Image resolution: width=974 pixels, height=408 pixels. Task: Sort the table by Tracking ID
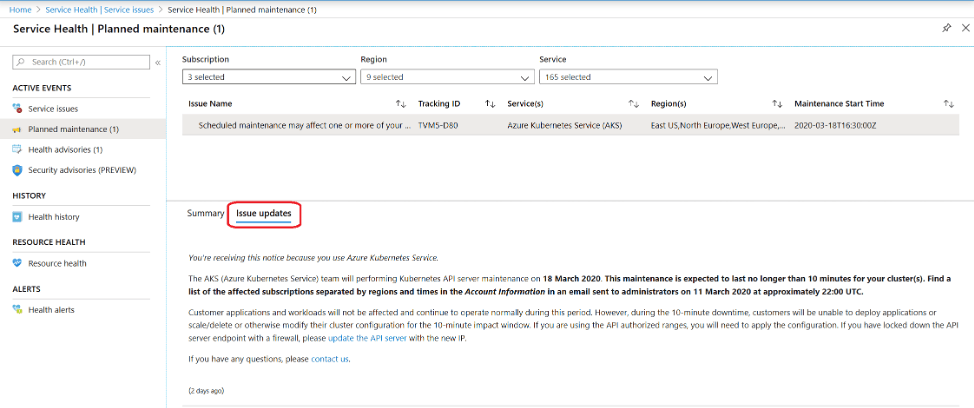pos(490,104)
